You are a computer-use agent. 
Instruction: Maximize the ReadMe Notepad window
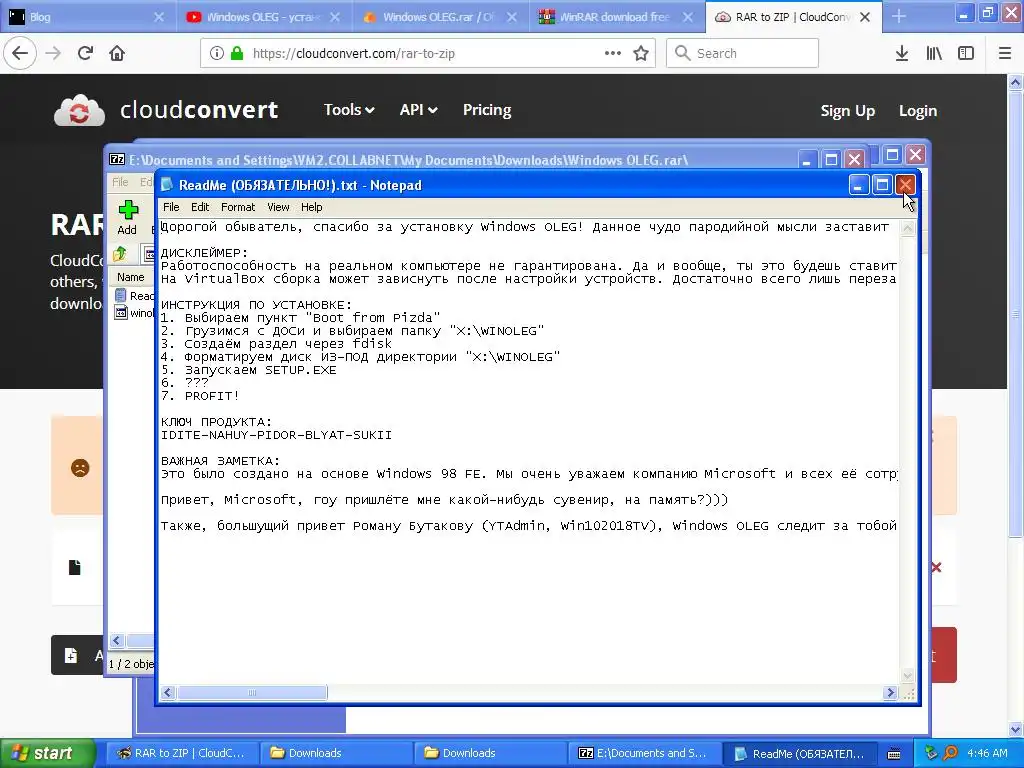[x=882, y=185]
